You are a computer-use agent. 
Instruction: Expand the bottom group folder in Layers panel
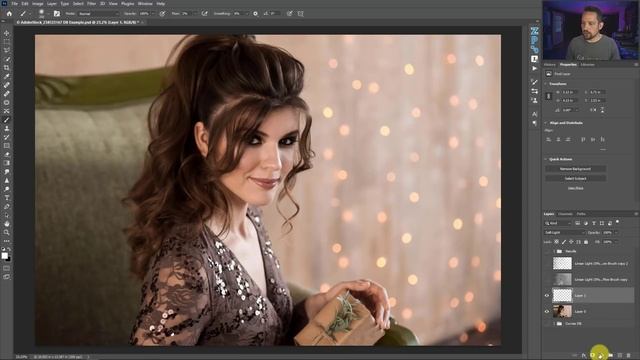point(554,324)
